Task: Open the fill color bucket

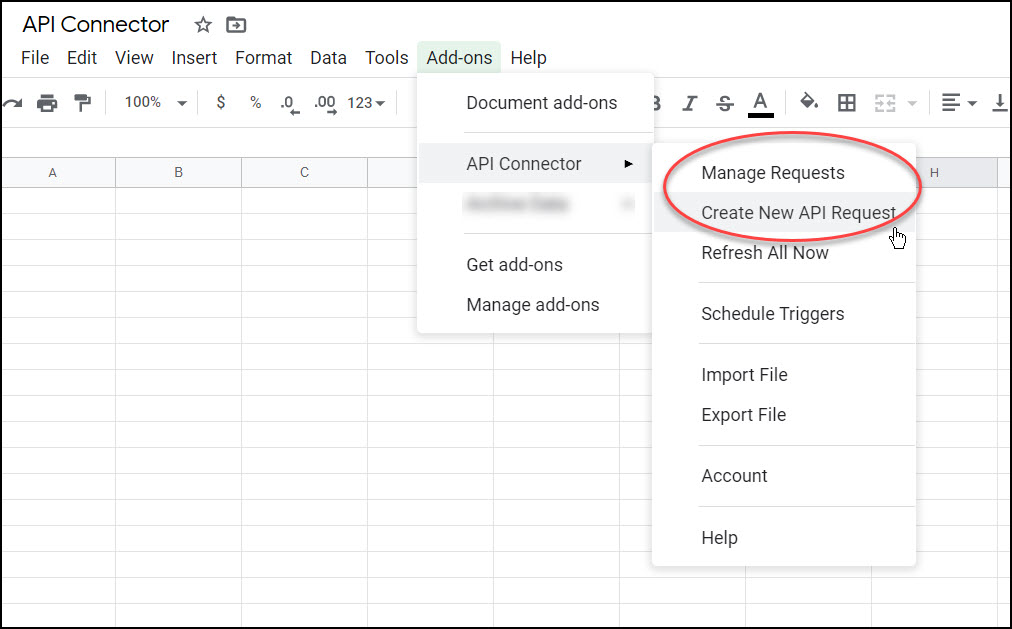Action: tap(809, 102)
